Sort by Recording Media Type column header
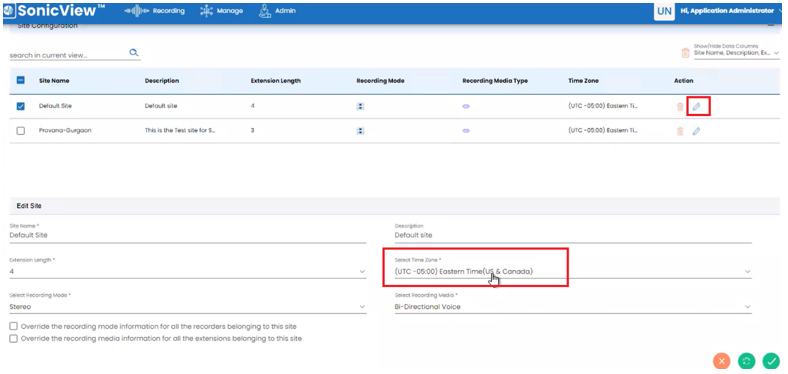The width and height of the screenshot is (788, 374). [495, 80]
